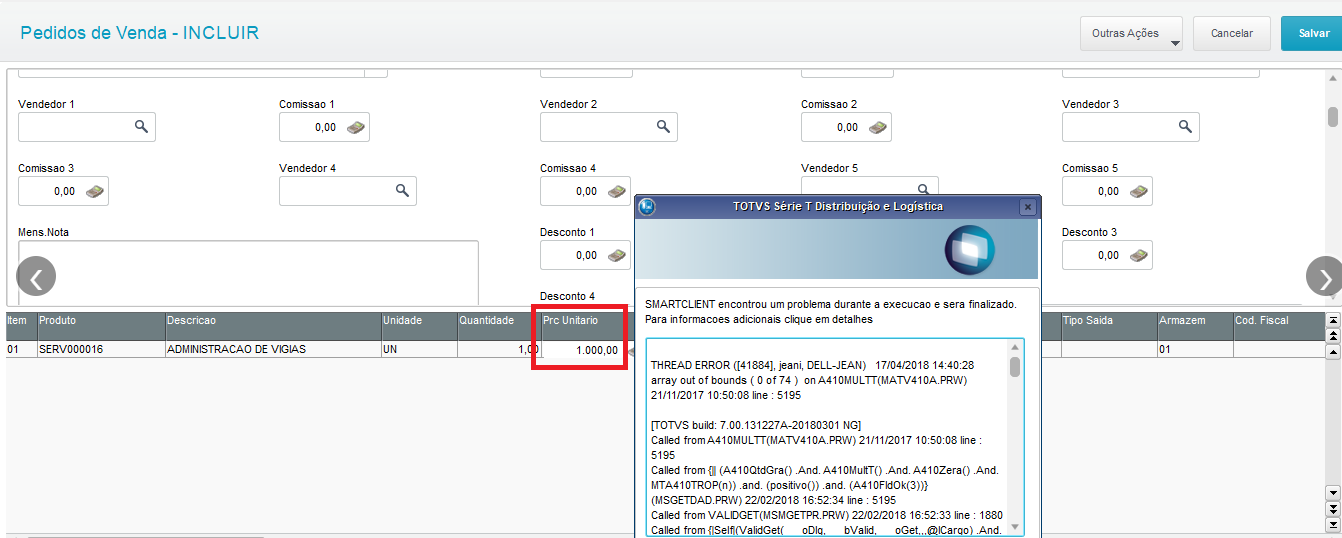Click the THREAD ERROR message line

(x=812, y=365)
